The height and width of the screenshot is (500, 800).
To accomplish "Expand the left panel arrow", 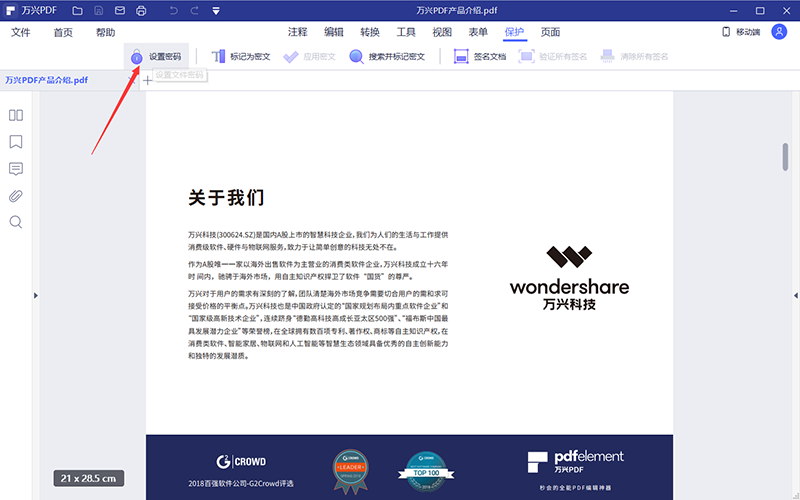I will (36, 295).
